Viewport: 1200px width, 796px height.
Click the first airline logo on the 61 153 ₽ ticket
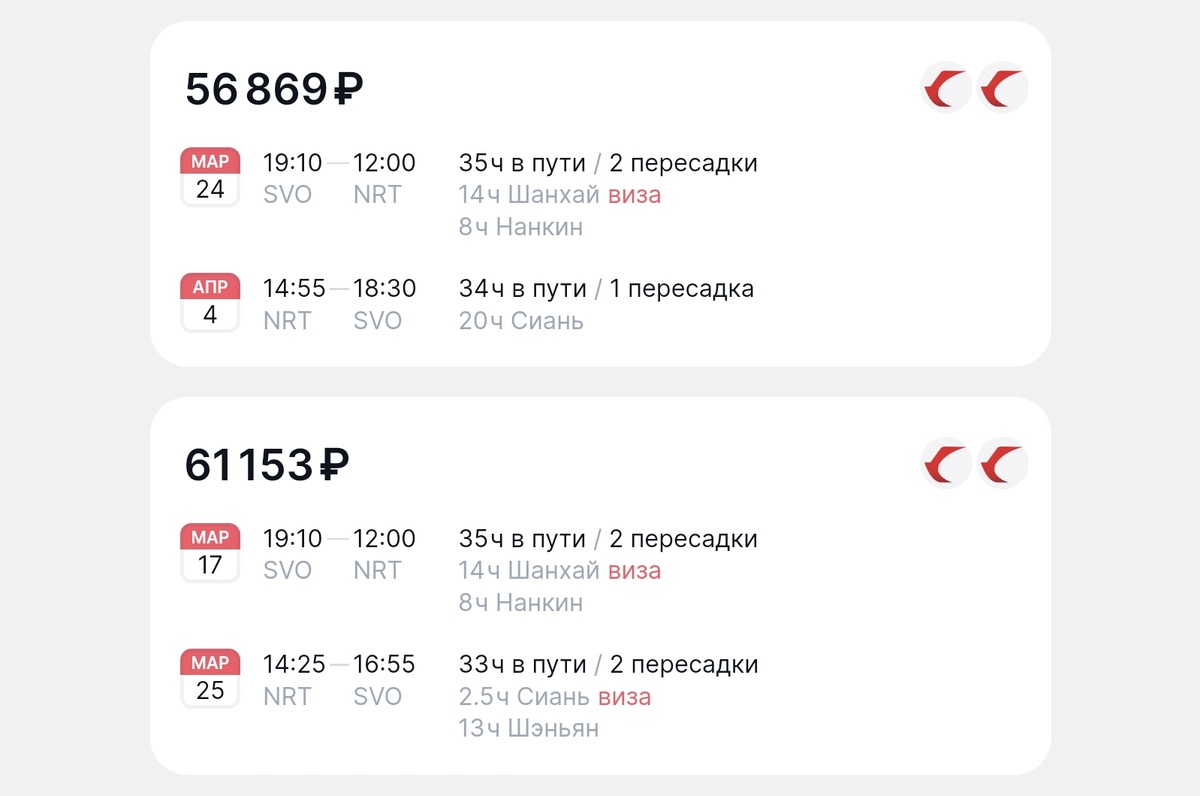(x=947, y=464)
